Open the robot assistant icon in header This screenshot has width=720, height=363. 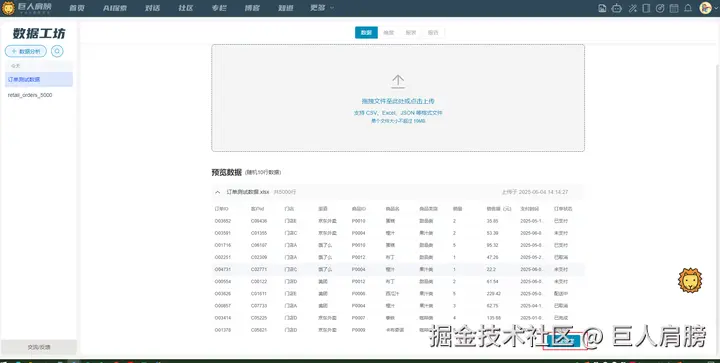(617, 8)
